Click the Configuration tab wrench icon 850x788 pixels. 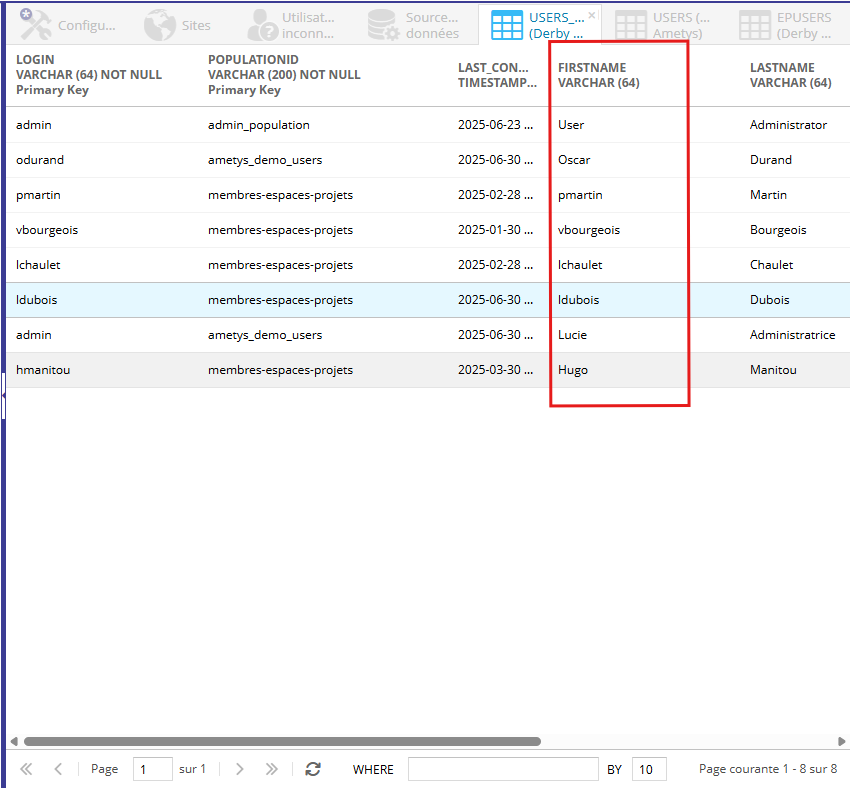pos(39,24)
